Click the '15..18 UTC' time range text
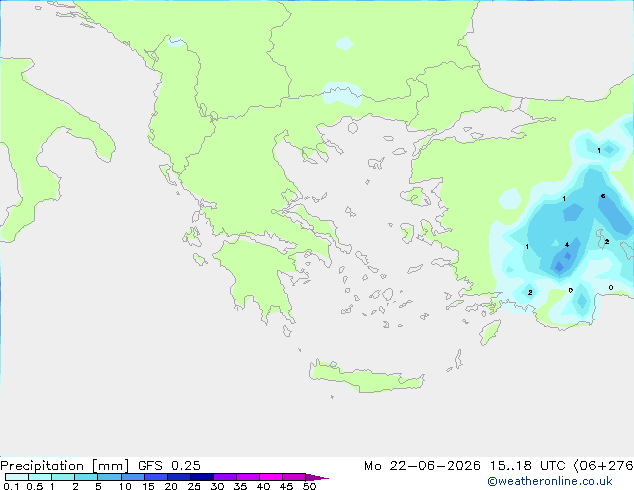The height and width of the screenshot is (490, 634). (x=527, y=466)
